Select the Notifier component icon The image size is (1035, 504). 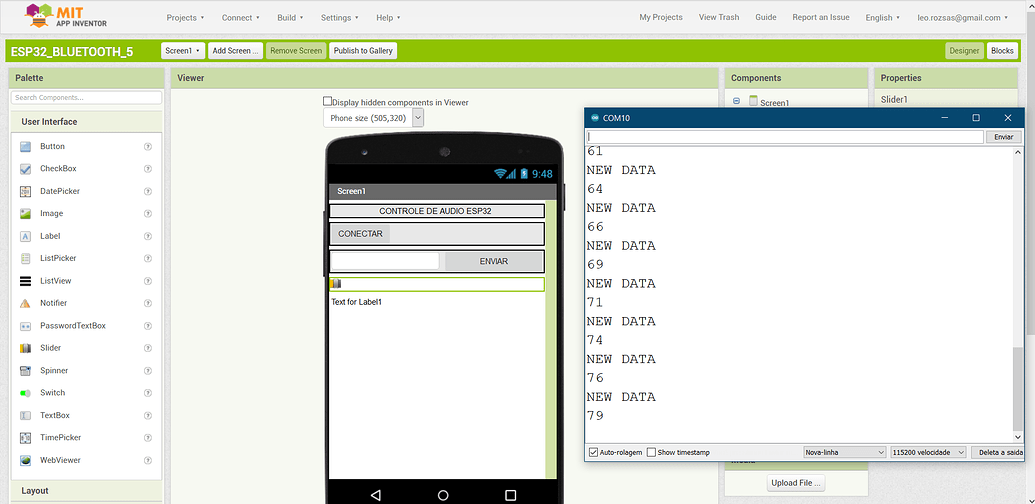pos(26,303)
